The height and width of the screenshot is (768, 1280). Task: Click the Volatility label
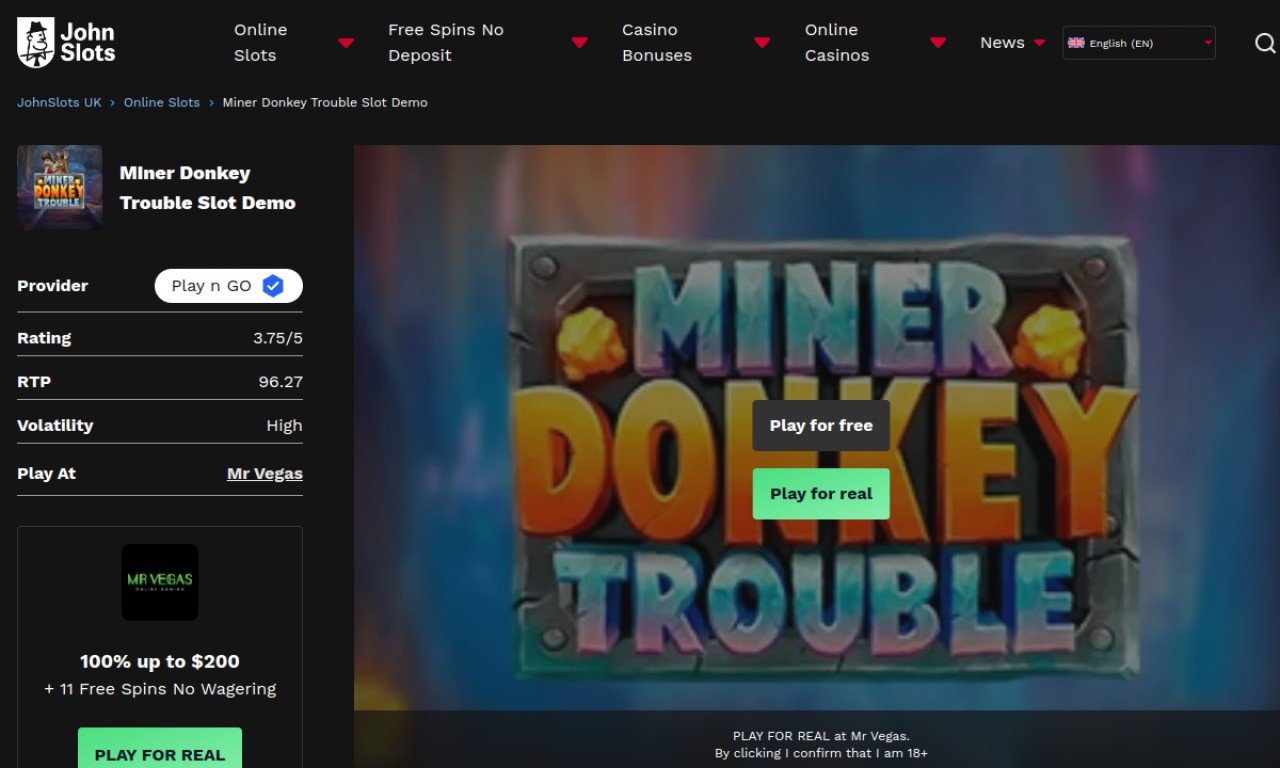[x=55, y=426]
